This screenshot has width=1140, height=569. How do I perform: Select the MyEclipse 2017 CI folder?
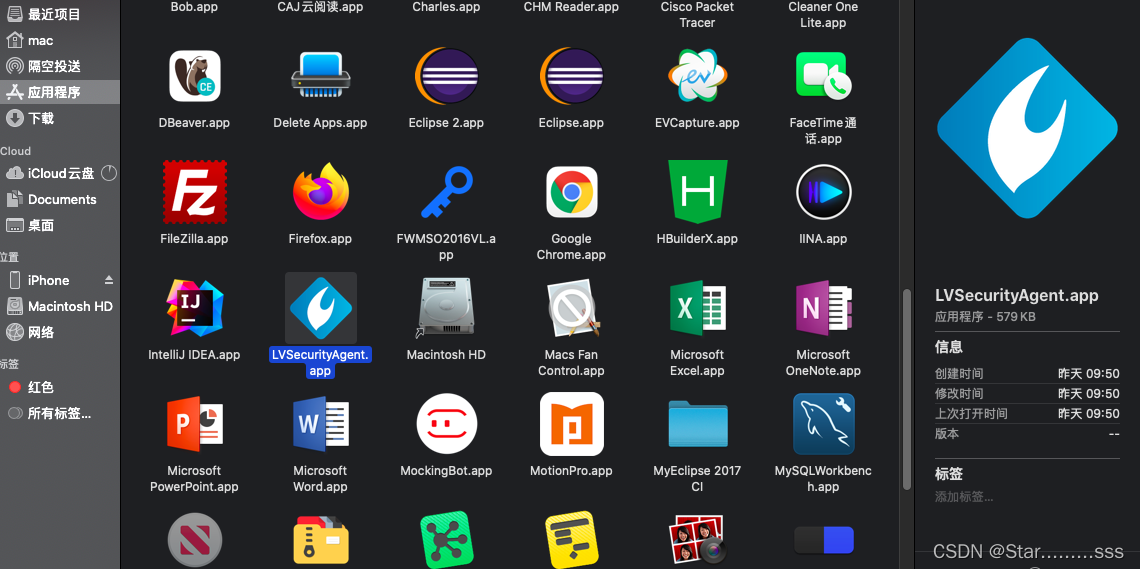click(697, 424)
